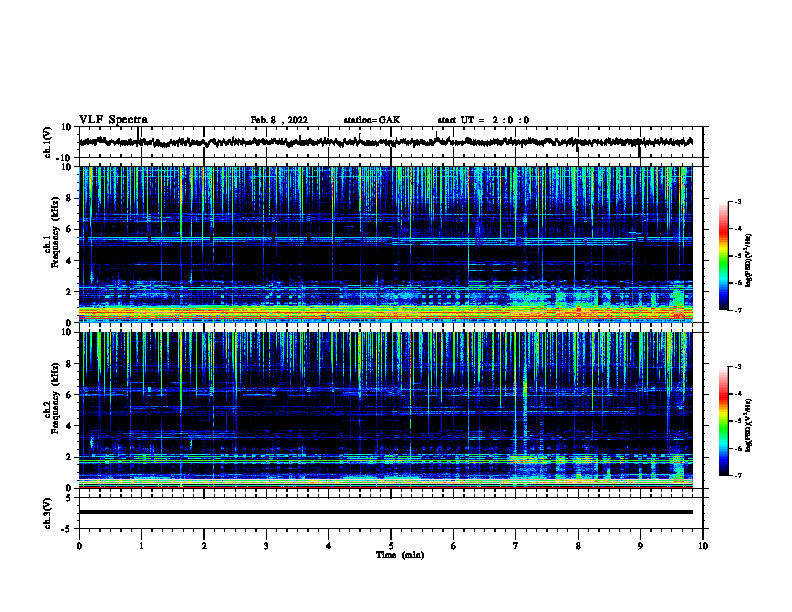Click the "-3" tick of ch.1 color bar

[738, 202]
